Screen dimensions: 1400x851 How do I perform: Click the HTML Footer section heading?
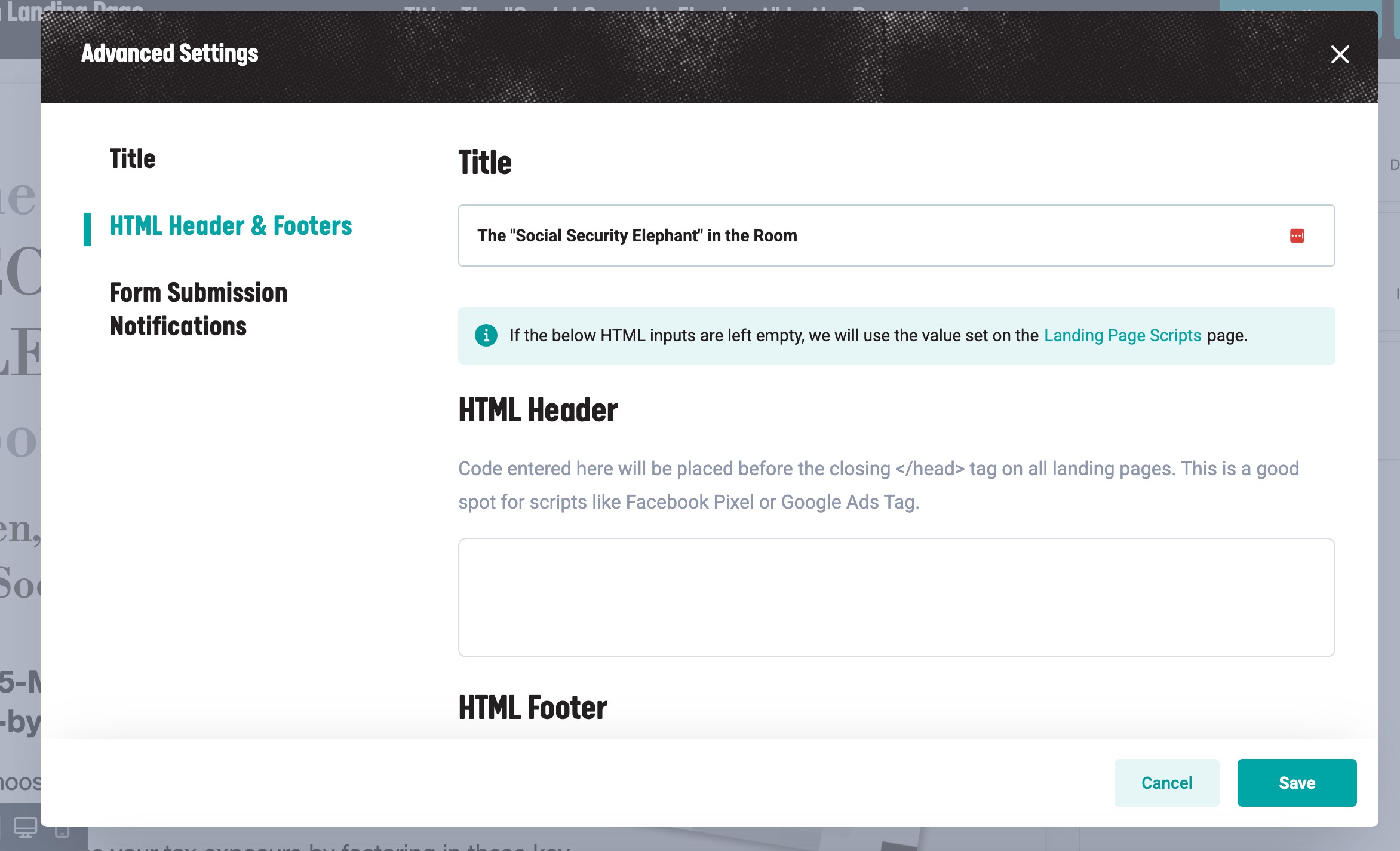click(x=532, y=708)
